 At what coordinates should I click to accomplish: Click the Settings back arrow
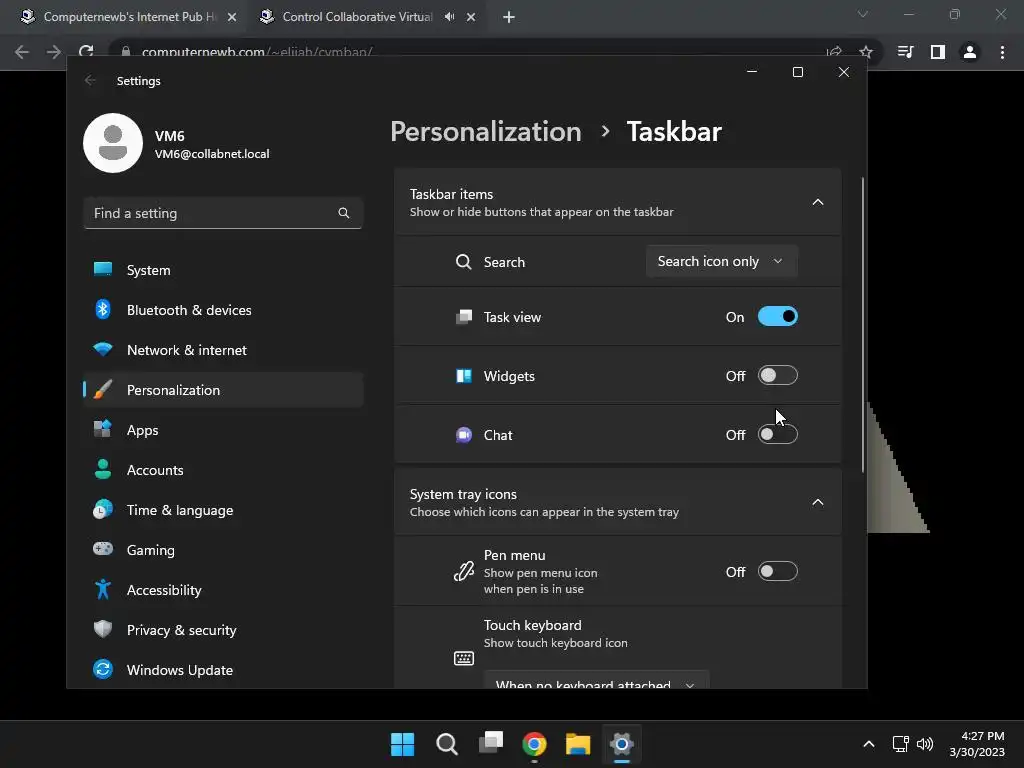tap(90, 80)
